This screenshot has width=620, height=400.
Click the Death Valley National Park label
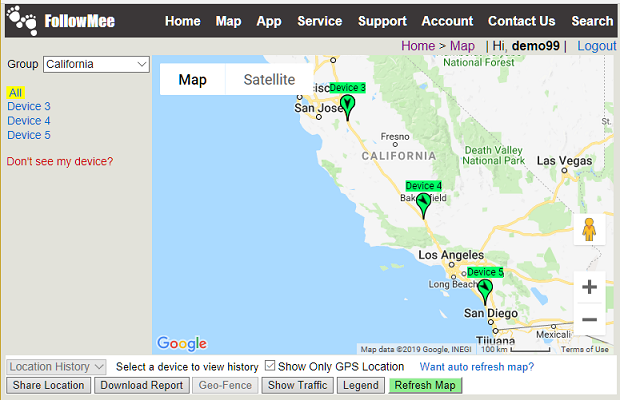click(493, 156)
